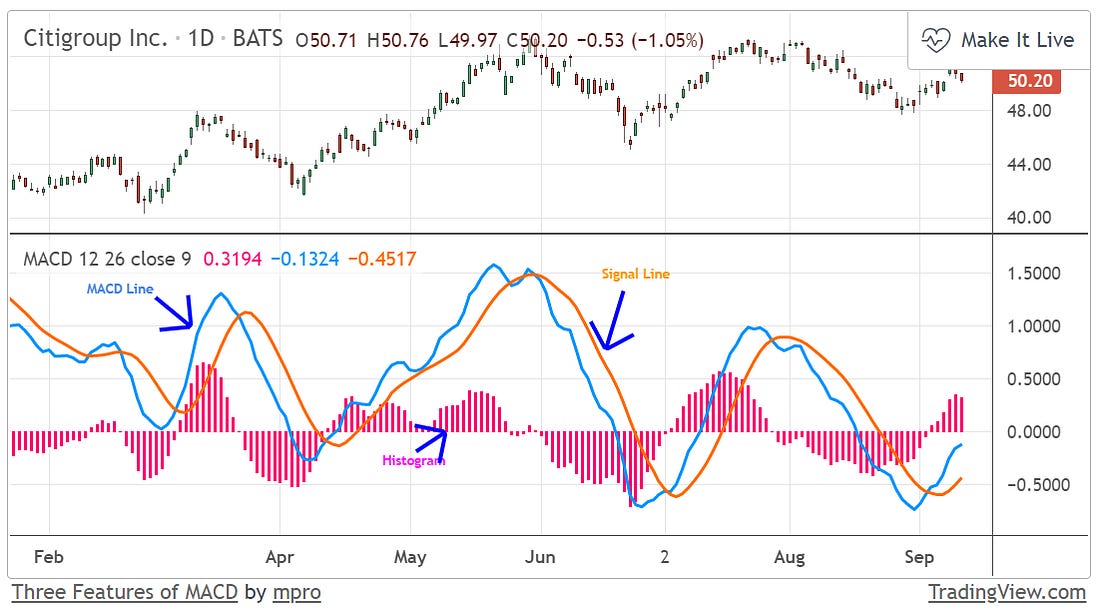The width and height of the screenshot is (1100, 611).
Task: Click the Make It Live button
Action: pos(999,40)
